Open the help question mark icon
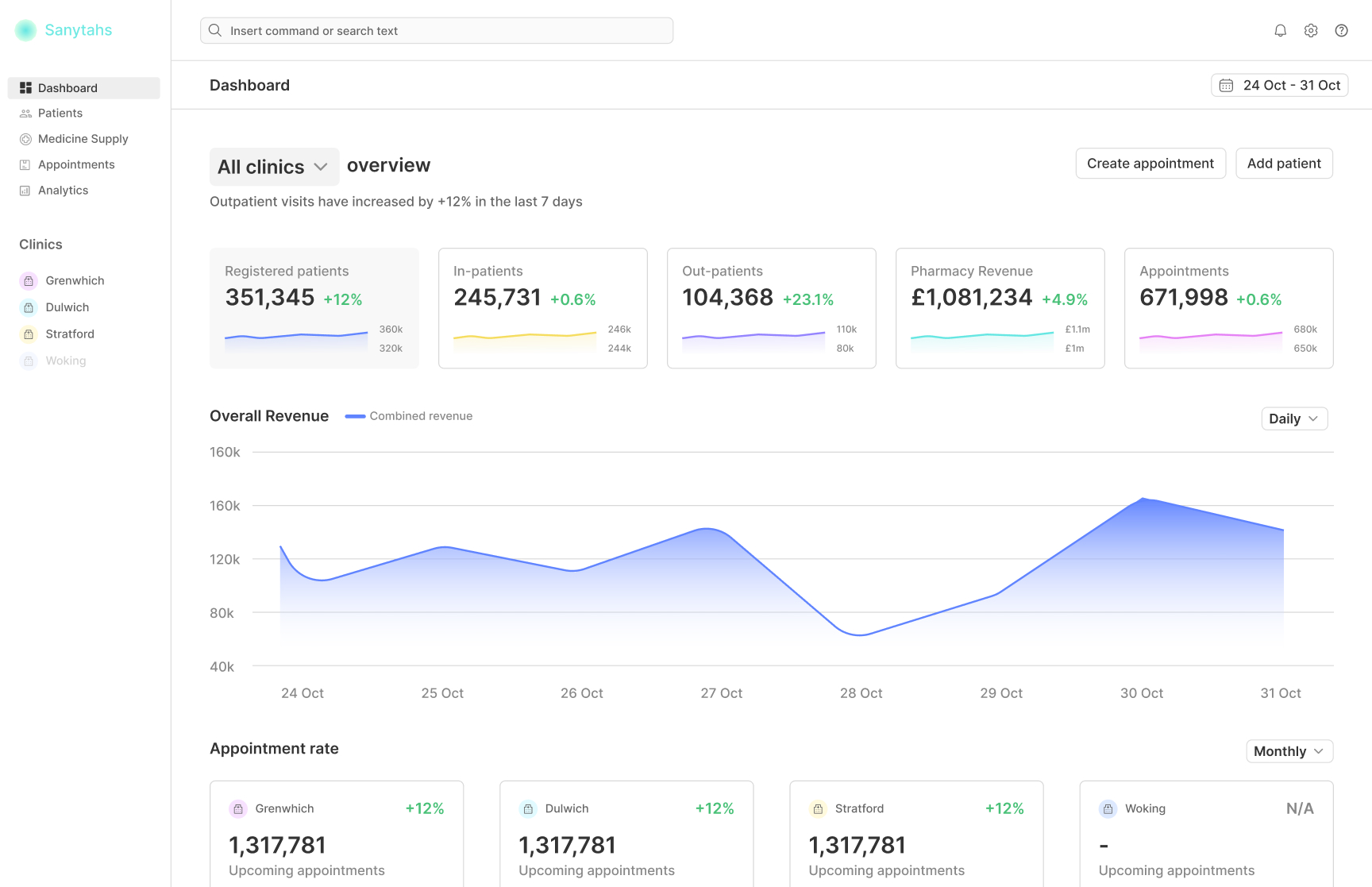This screenshot has width=1372, height=887. point(1341,30)
